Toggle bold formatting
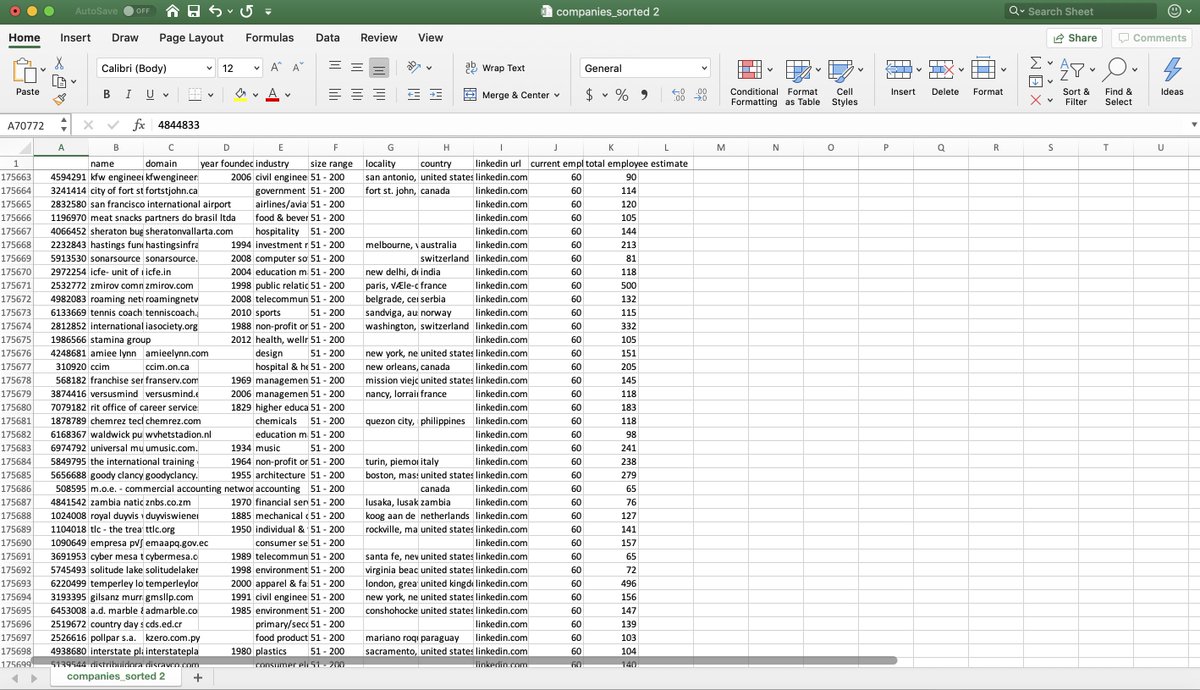The height and width of the screenshot is (690, 1200). click(107, 95)
